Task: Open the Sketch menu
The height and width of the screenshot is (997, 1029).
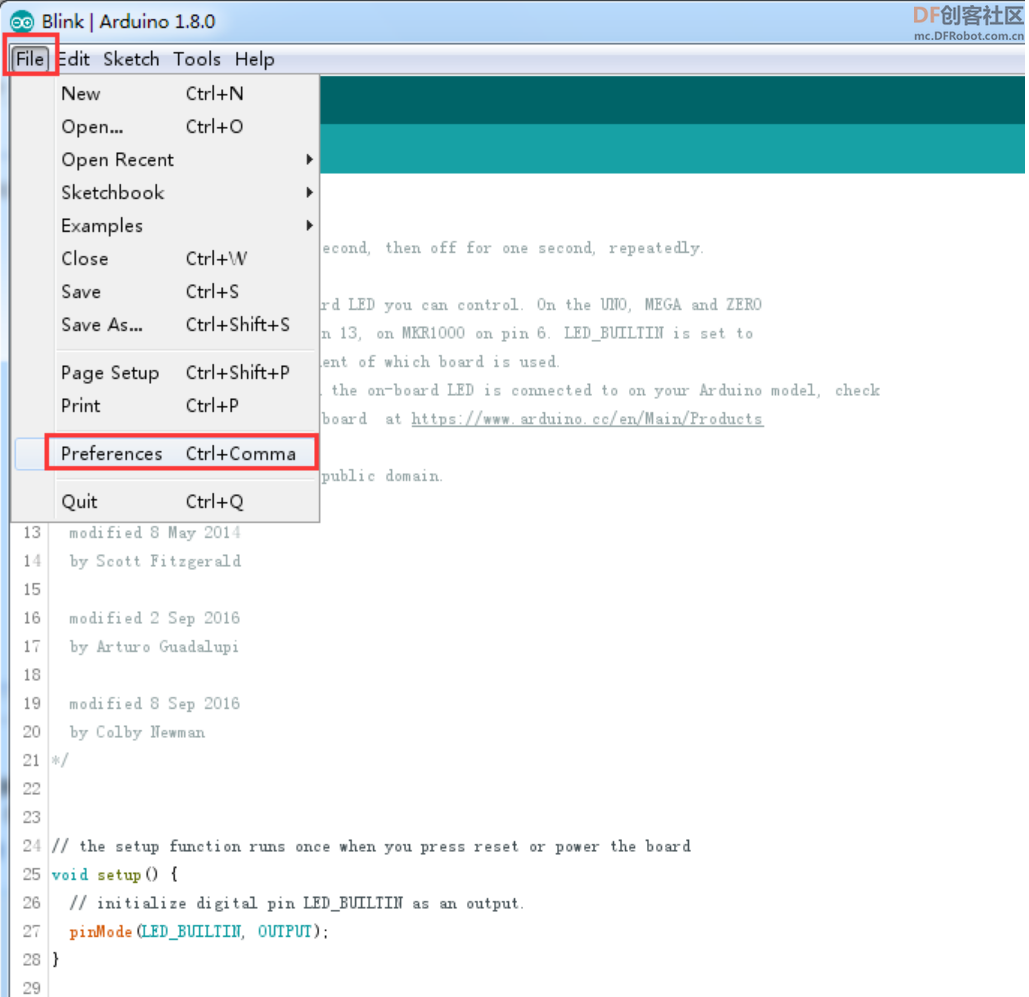Action: [x=131, y=59]
